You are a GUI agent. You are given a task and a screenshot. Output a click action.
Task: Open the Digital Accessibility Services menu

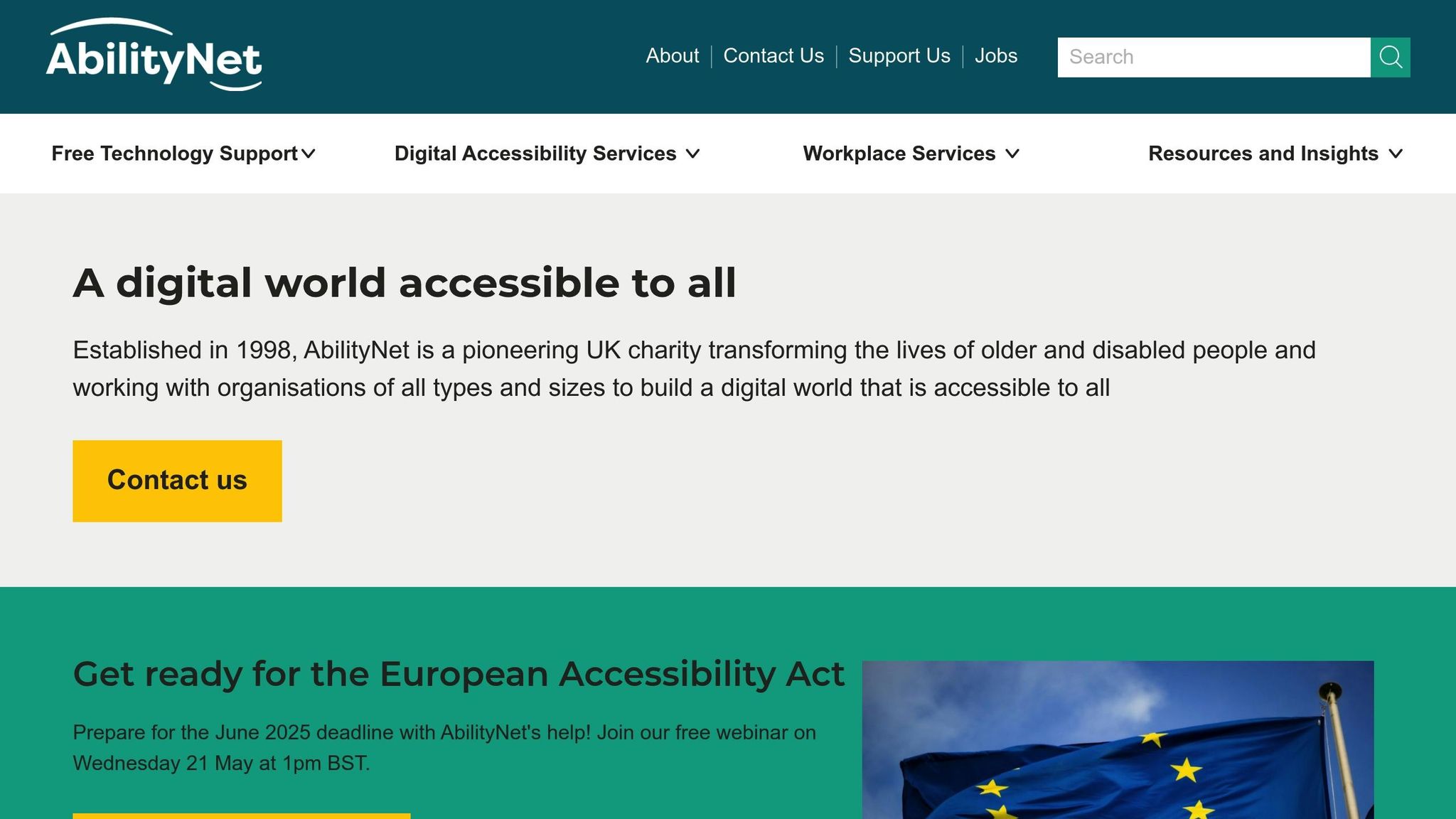pos(535,154)
